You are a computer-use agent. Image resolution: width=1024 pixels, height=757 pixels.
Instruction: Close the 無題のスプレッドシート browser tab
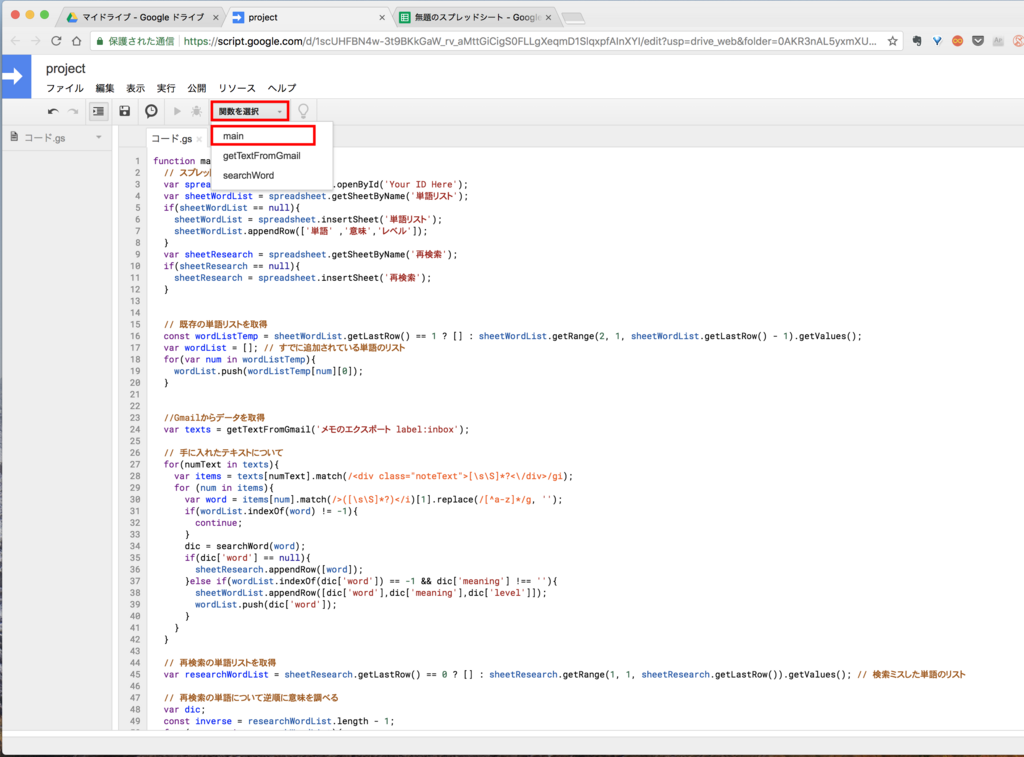549,18
